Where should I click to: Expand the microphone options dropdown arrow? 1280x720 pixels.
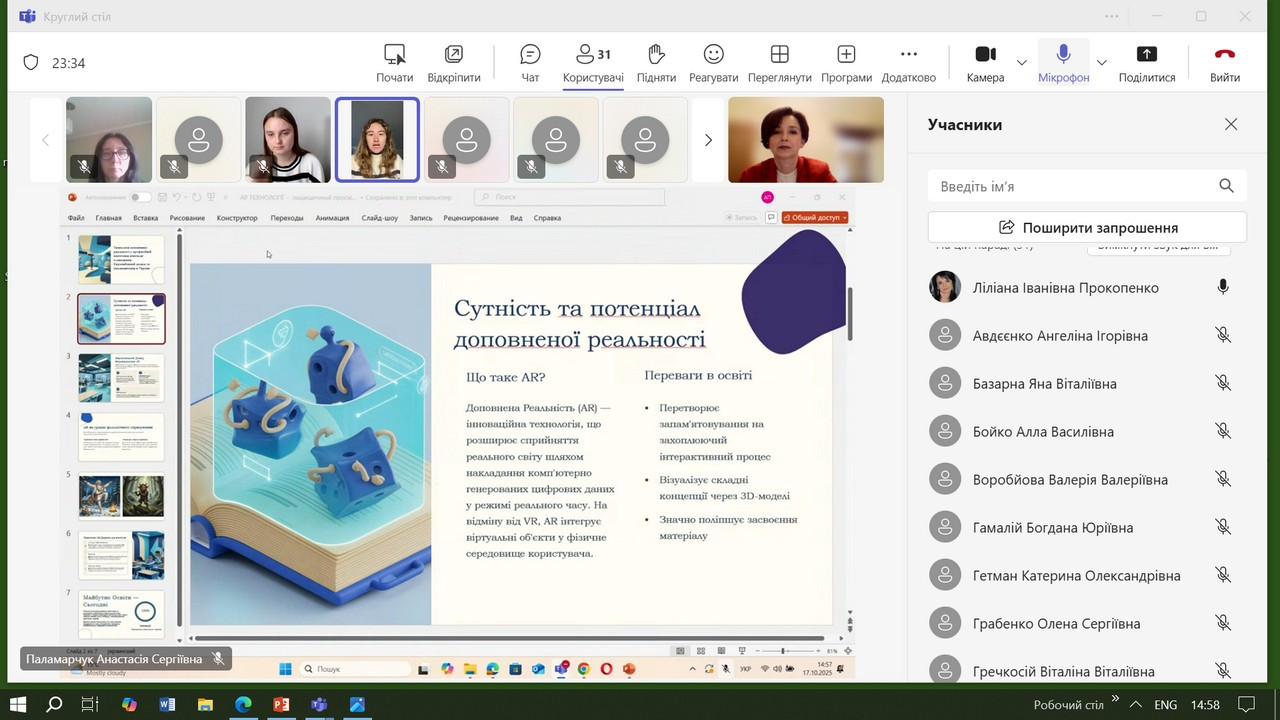click(1101, 63)
